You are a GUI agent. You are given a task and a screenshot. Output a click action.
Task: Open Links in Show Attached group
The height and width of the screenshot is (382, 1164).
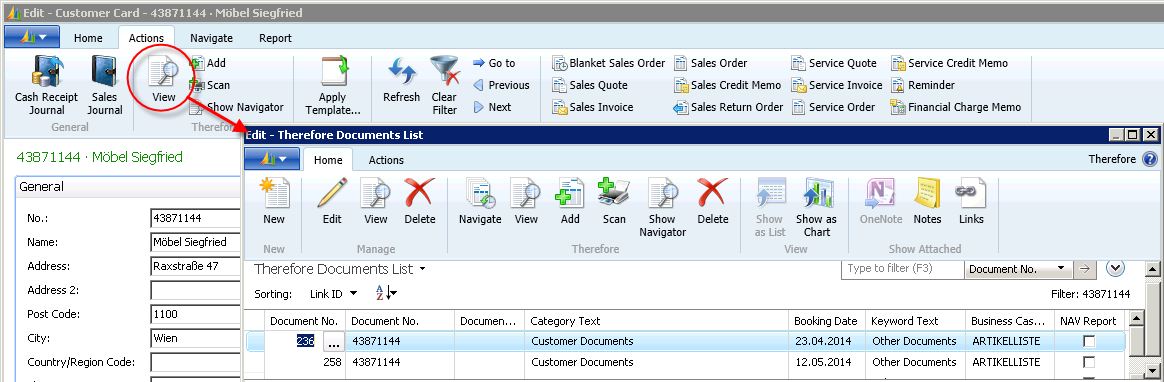(971, 201)
